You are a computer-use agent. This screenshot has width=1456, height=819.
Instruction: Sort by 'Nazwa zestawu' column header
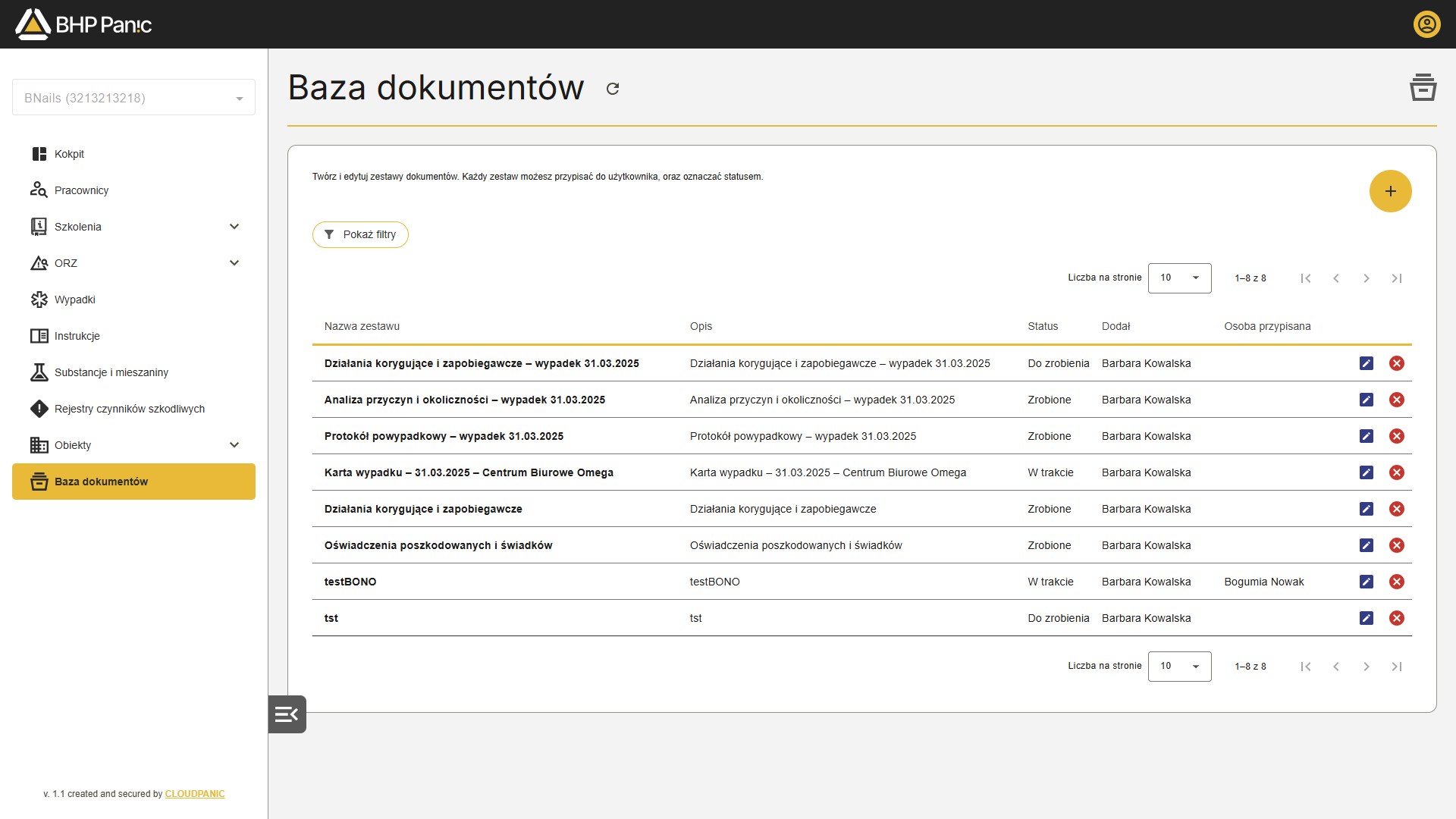pyautogui.click(x=362, y=326)
